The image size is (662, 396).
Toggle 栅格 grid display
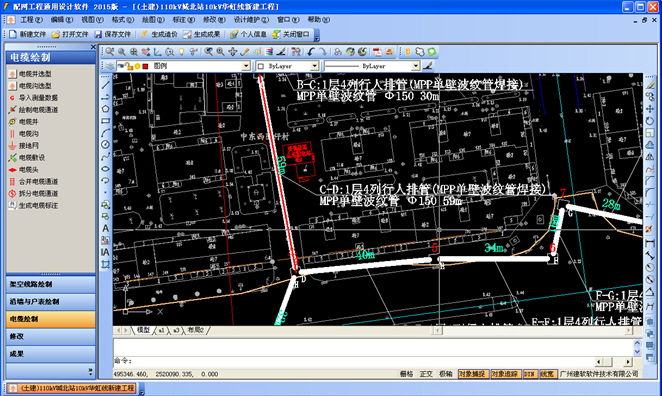pos(406,374)
